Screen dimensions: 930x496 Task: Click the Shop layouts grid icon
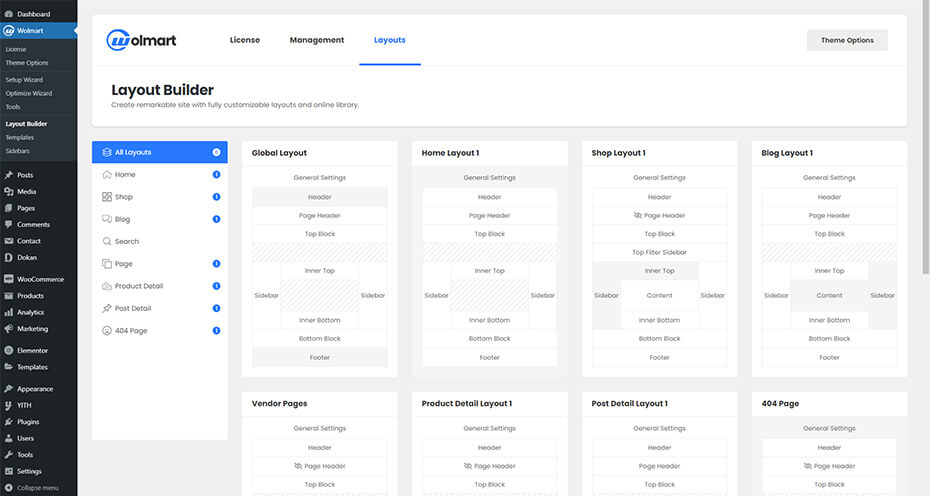[x=107, y=197]
